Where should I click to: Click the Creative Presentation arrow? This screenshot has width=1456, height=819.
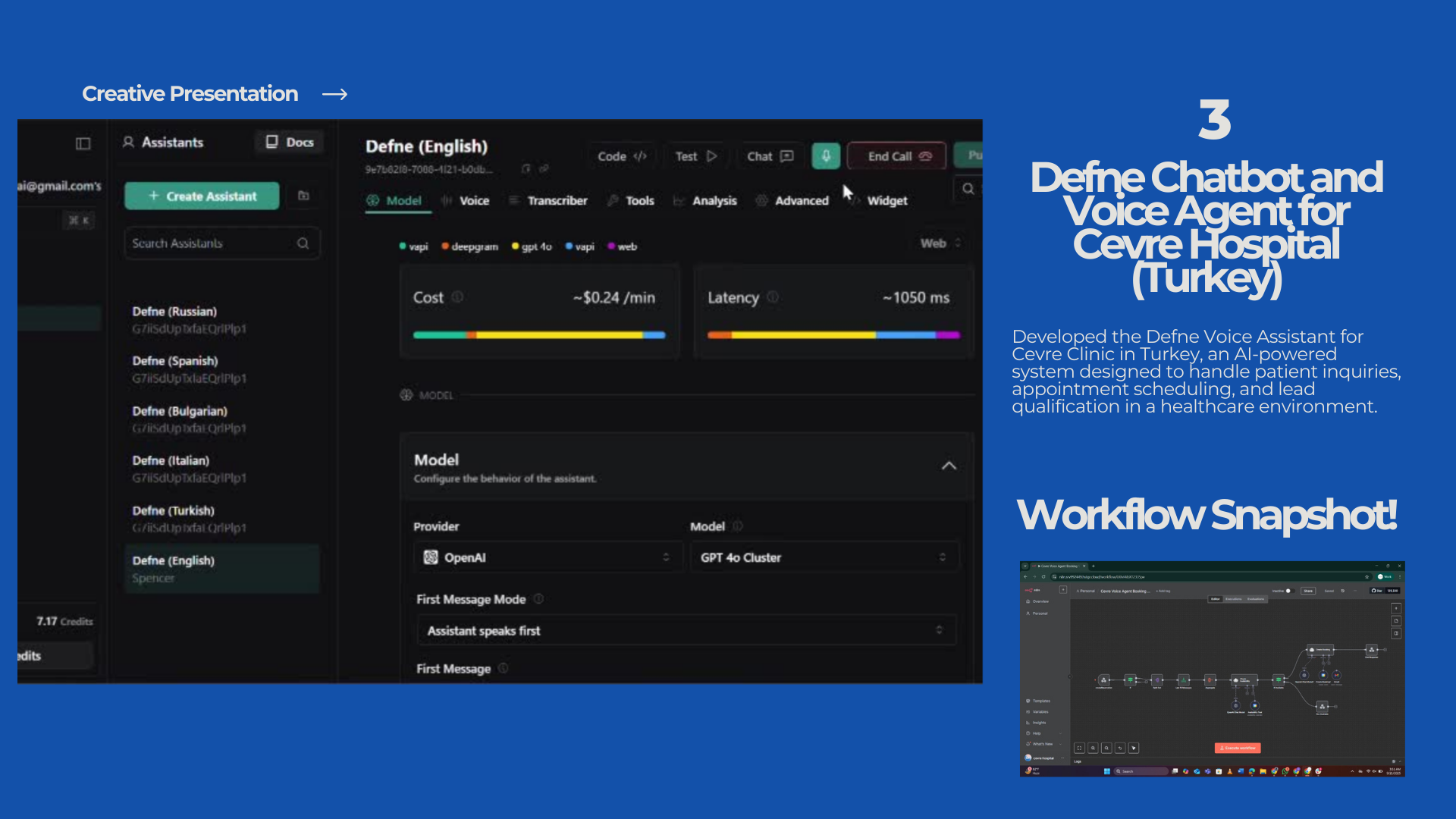[334, 94]
